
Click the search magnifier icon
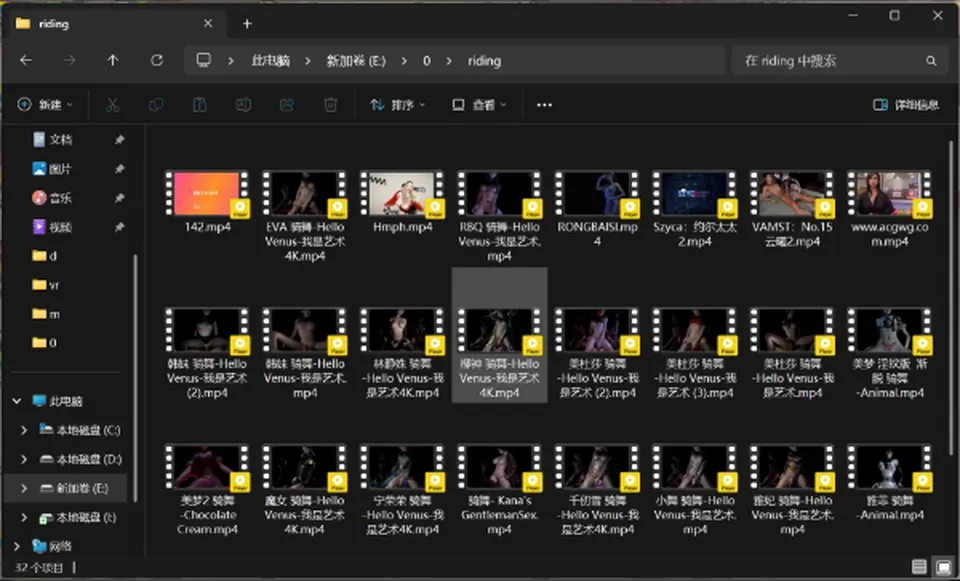tap(931, 61)
